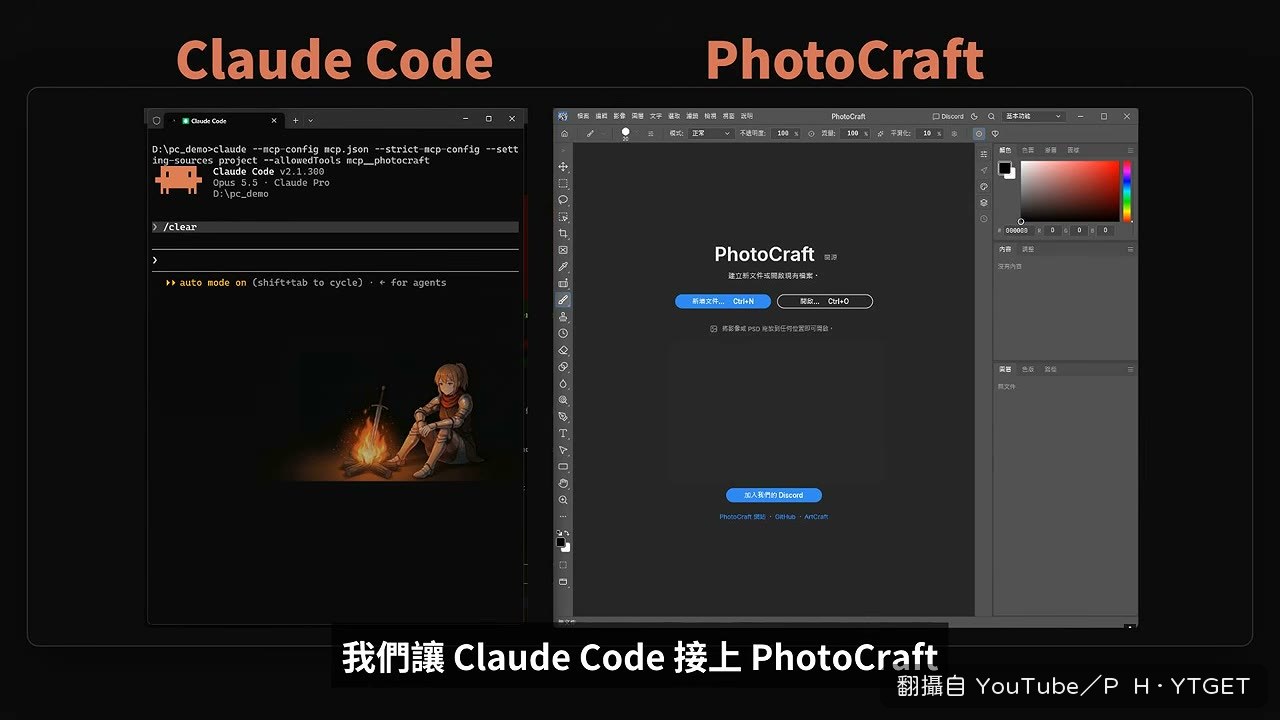The height and width of the screenshot is (720, 1280).
Task: Open the smoothing settings gear
Action: 954,133
